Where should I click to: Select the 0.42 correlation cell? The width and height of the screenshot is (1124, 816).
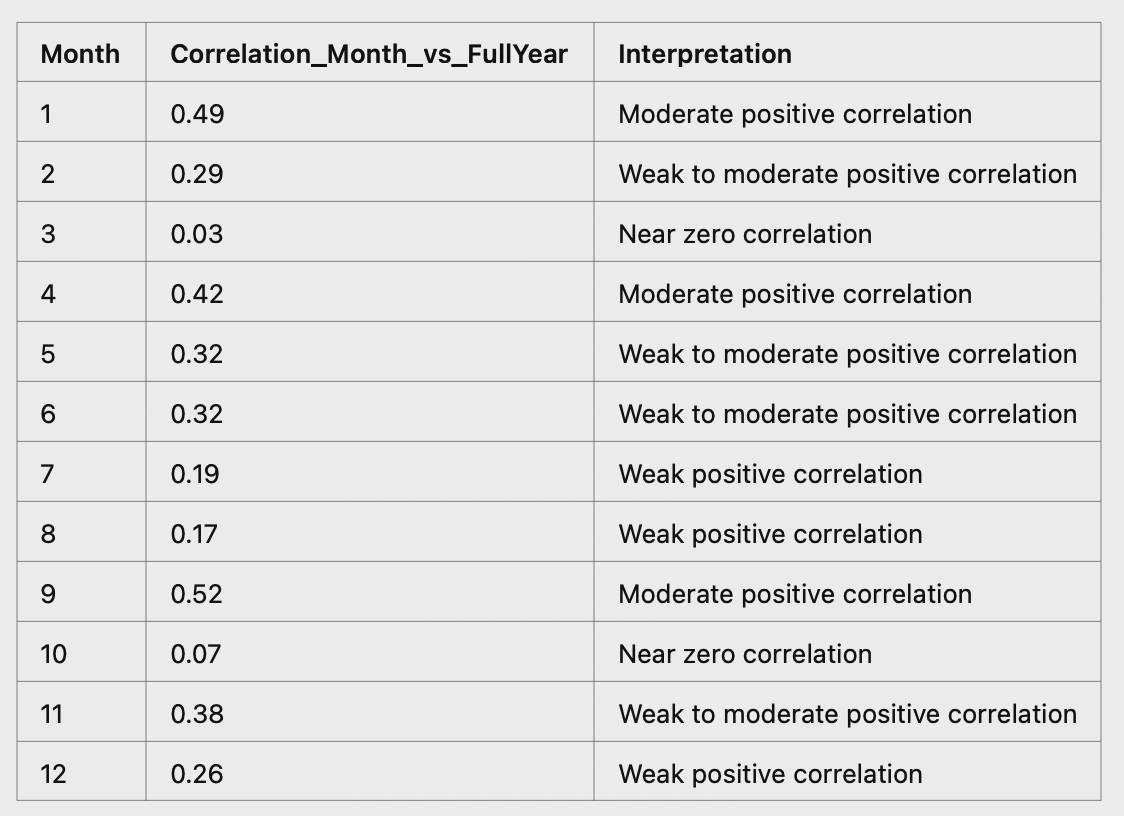(197, 294)
